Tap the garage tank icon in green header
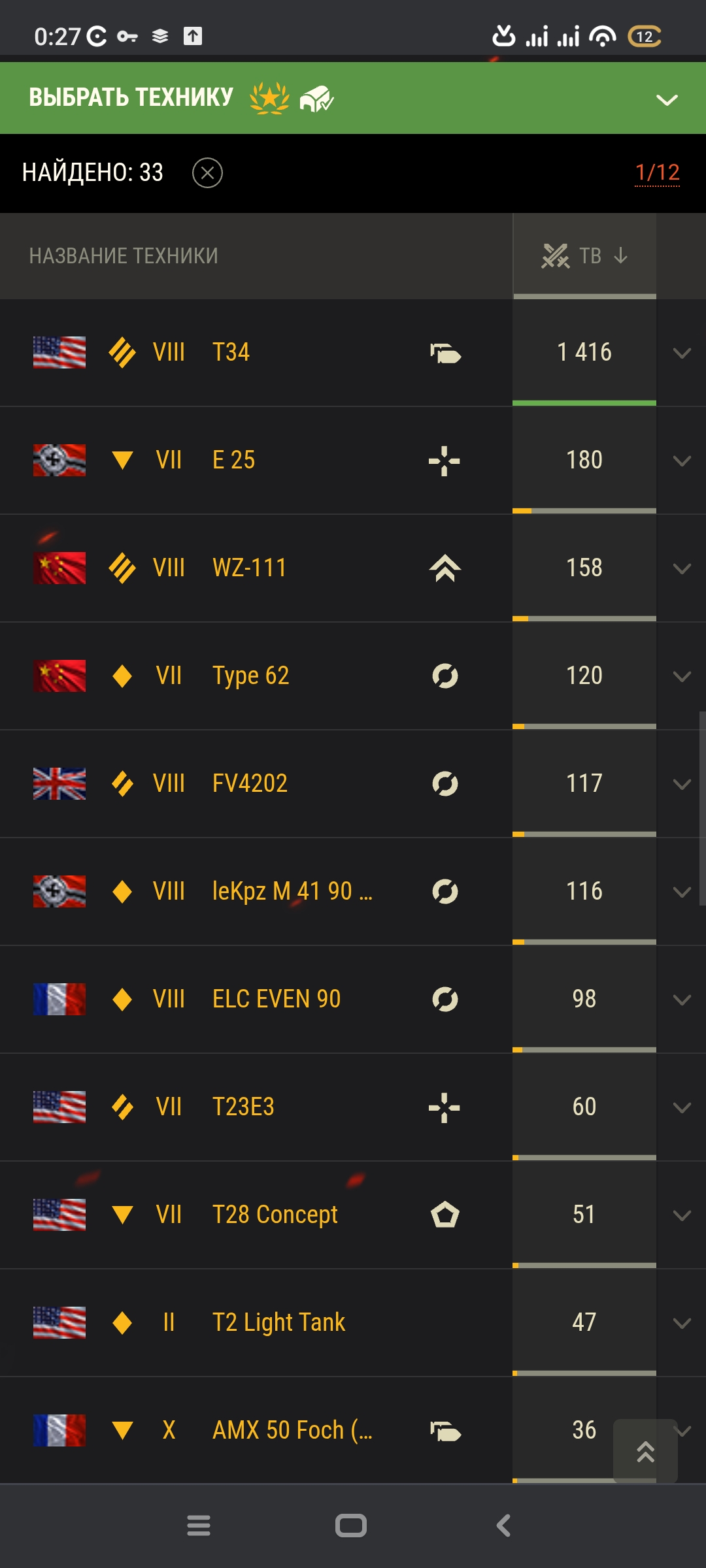The height and width of the screenshot is (1568, 706). (317, 99)
